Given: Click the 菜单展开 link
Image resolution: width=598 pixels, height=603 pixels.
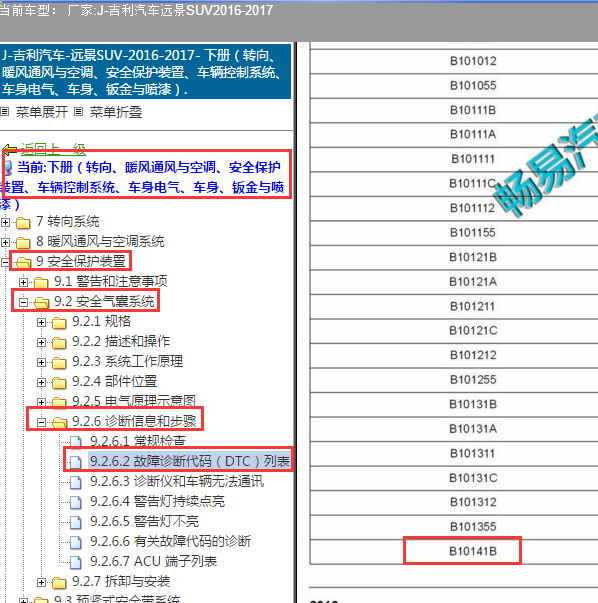Looking at the screenshot, I should click(42, 112).
